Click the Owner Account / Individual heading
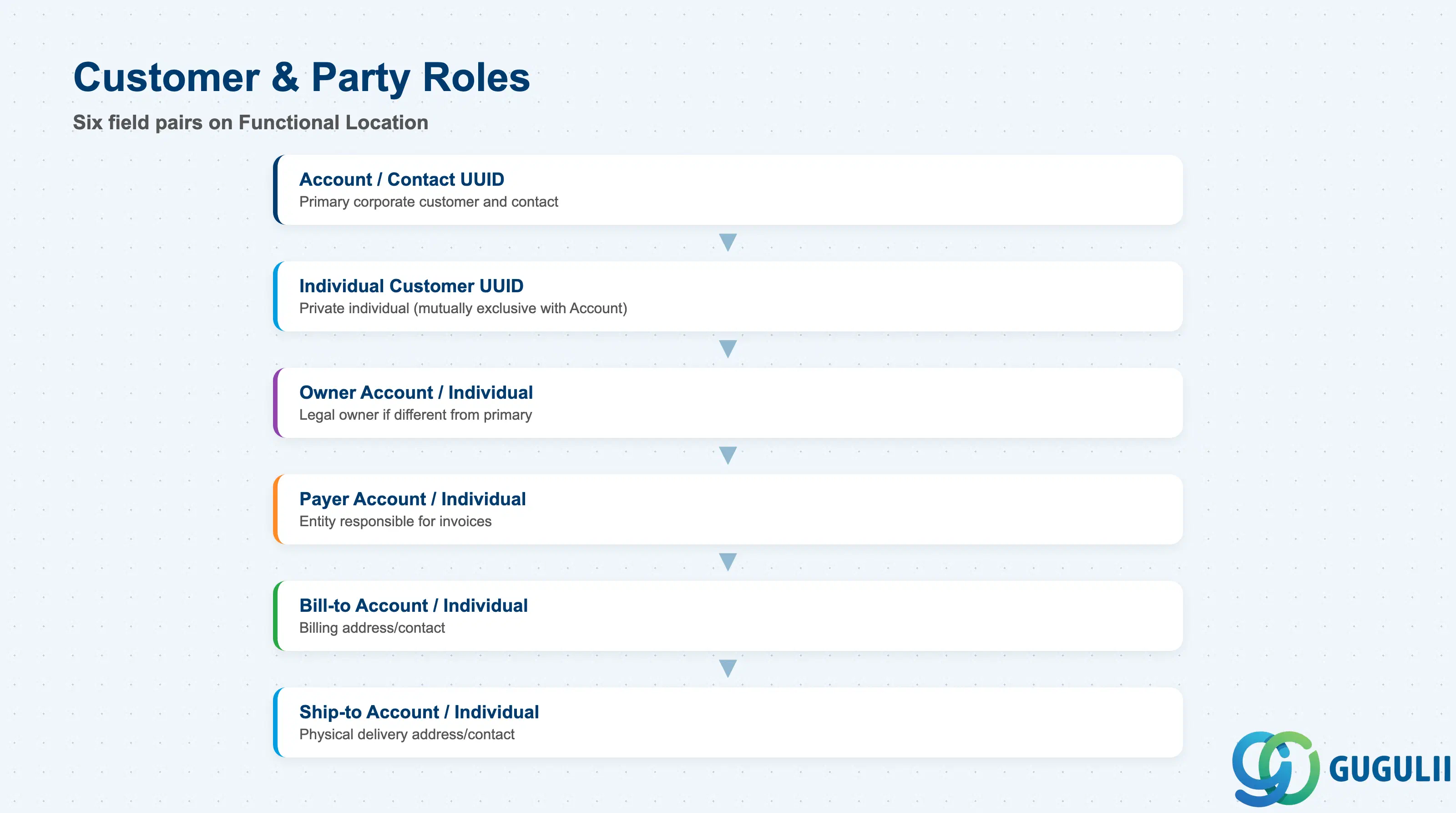Viewport: 1456px width, 813px height. pyautogui.click(x=416, y=392)
